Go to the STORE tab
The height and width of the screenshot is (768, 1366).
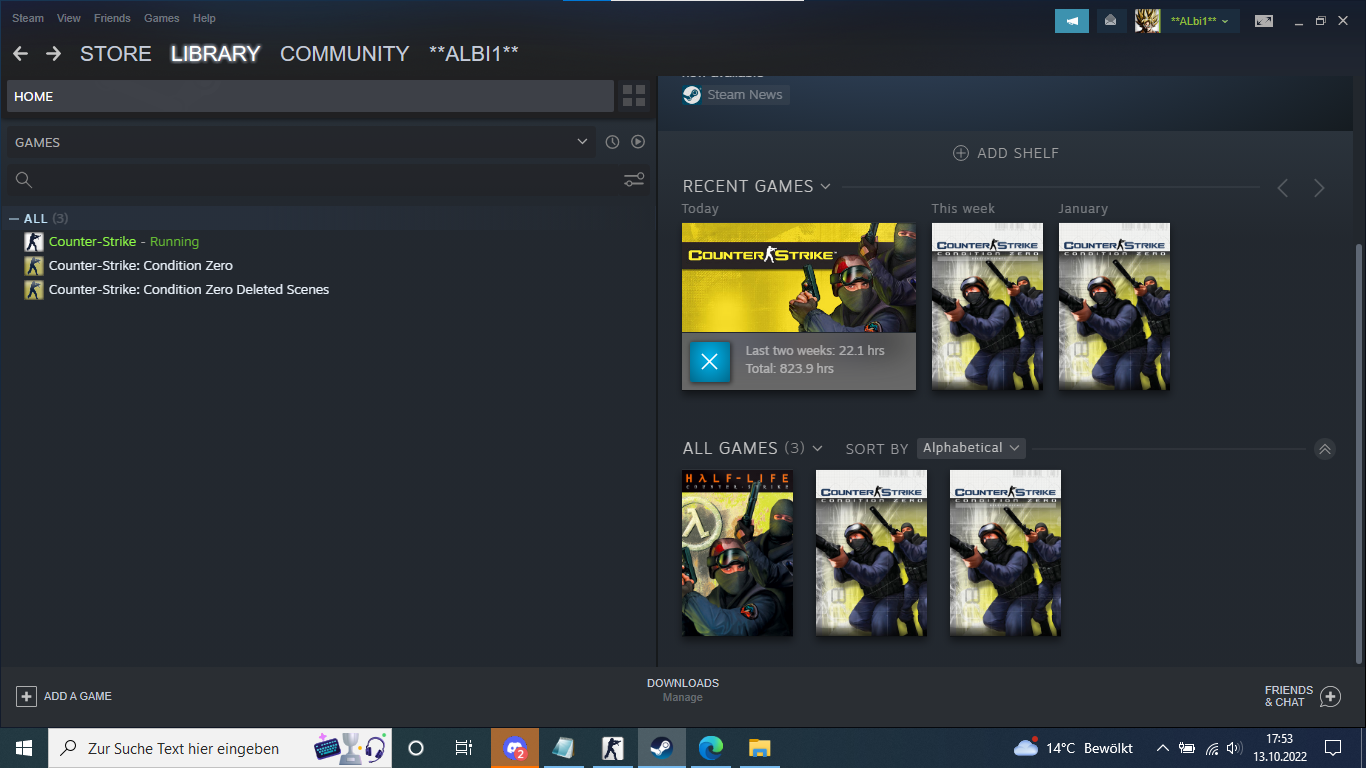[116, 54]
